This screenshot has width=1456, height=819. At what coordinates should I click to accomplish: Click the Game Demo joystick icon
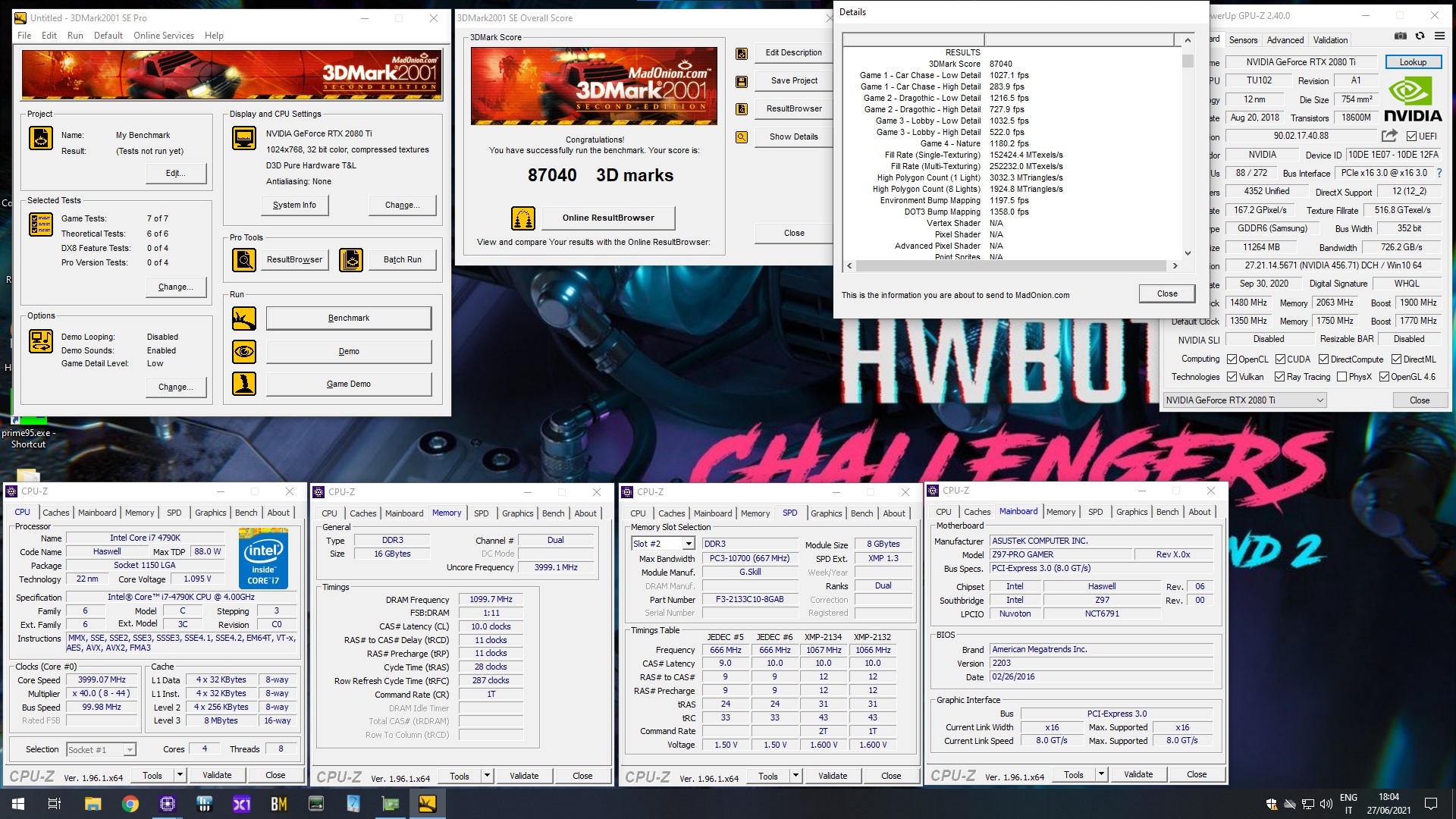point(244,384)
